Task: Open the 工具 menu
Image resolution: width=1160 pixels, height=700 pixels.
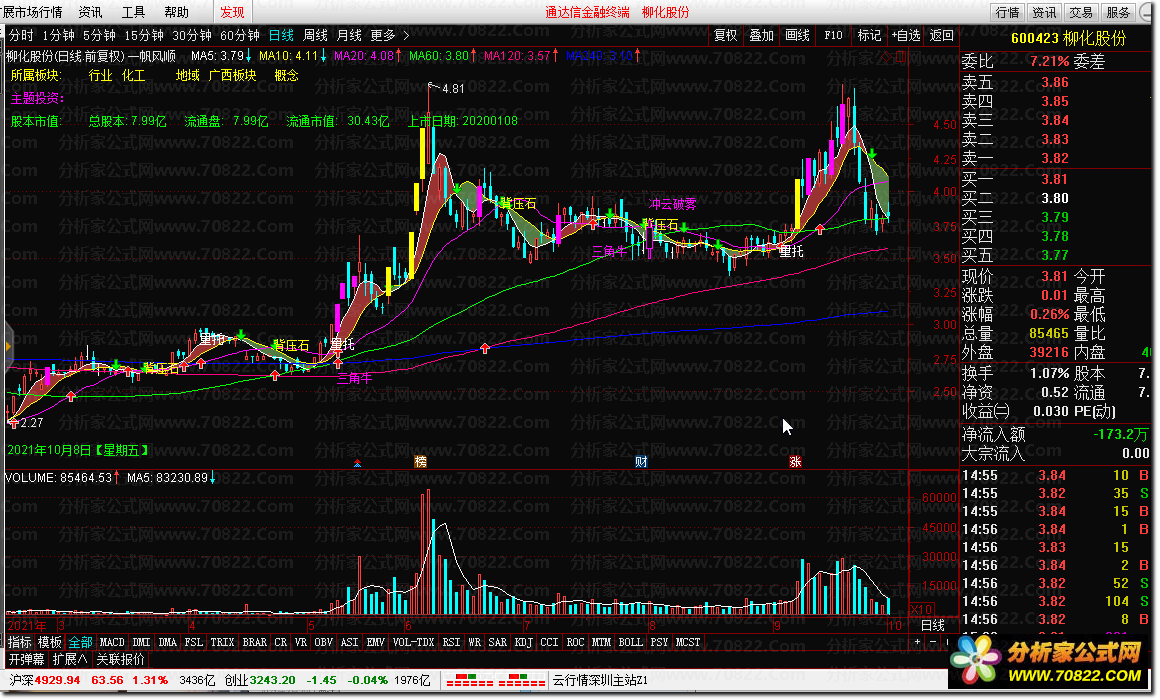Action: coord(133,12)
